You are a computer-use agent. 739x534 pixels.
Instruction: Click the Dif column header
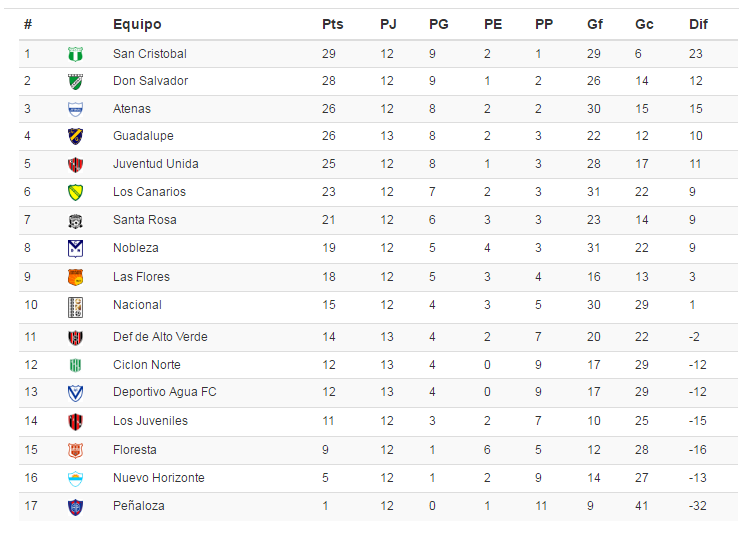point(698,24)
